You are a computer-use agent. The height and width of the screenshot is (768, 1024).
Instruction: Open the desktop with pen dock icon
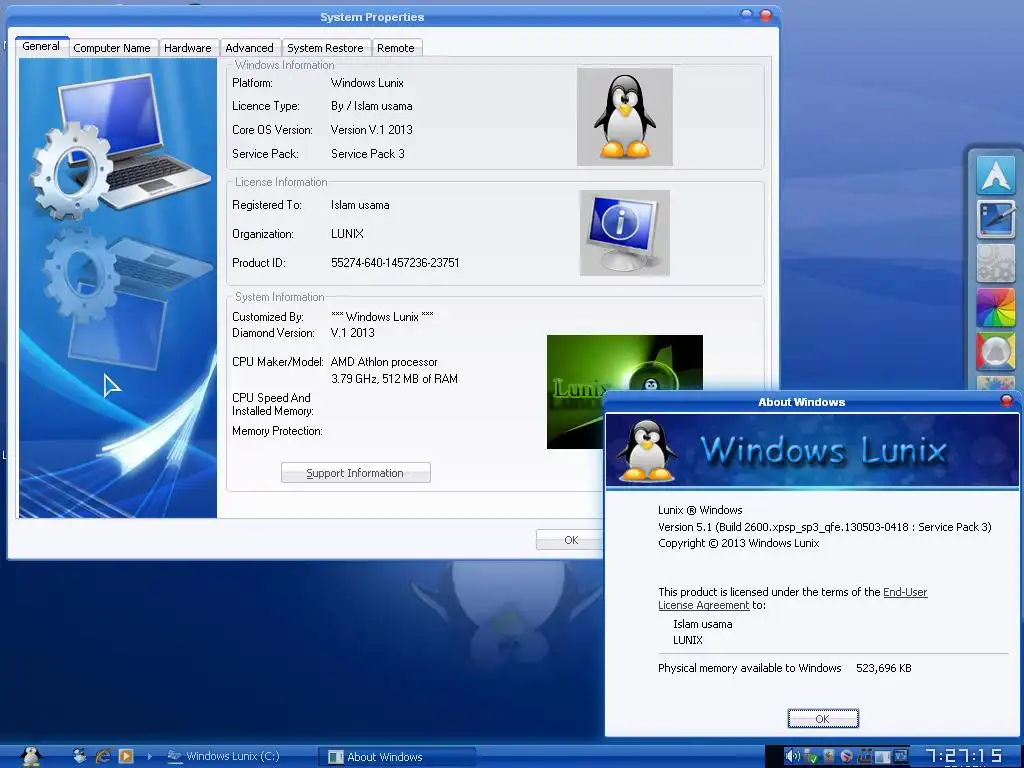click(x=995, y=219)
